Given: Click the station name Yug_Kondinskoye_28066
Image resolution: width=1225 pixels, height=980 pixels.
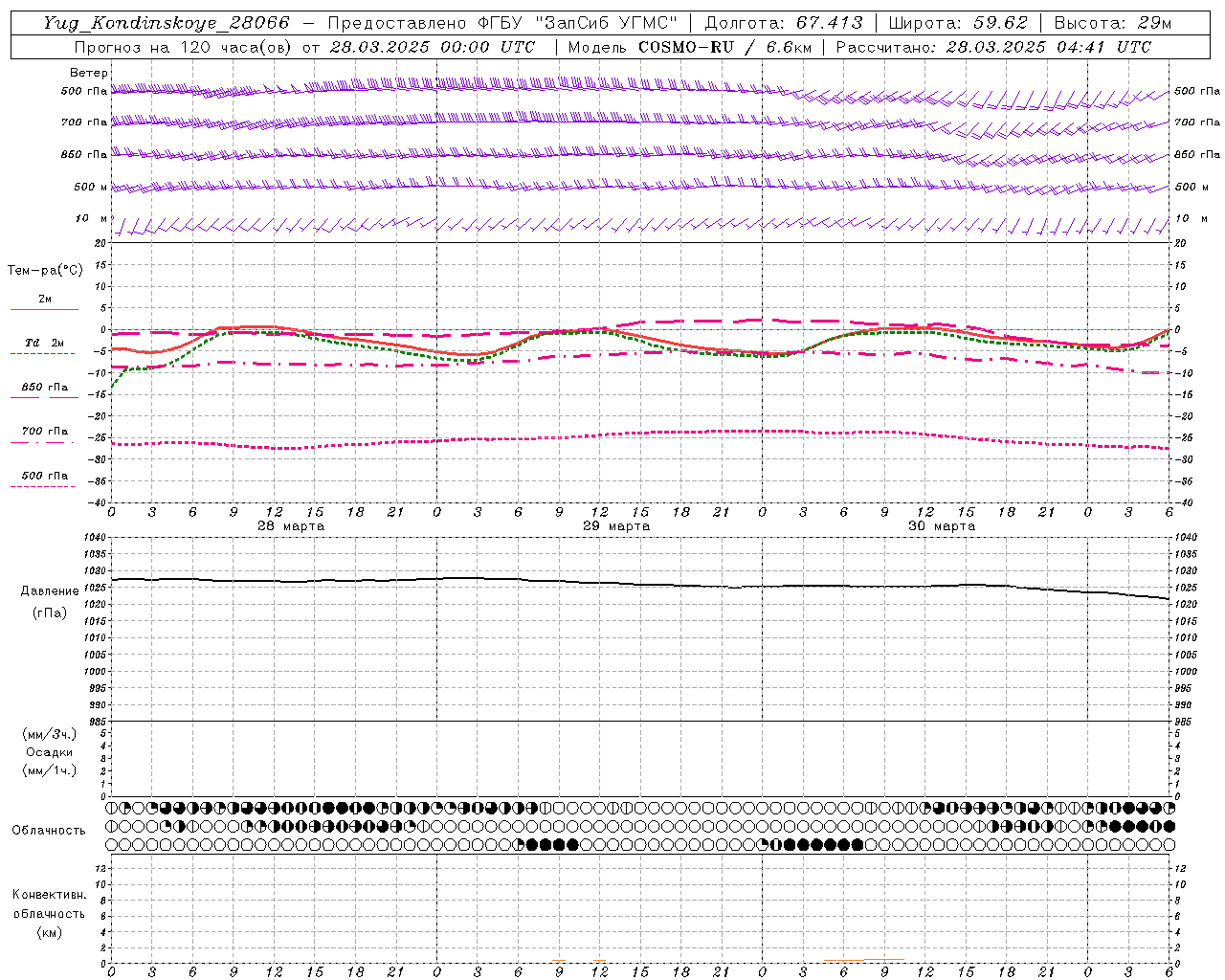Looking at the screenshot, I should [166, 23].
